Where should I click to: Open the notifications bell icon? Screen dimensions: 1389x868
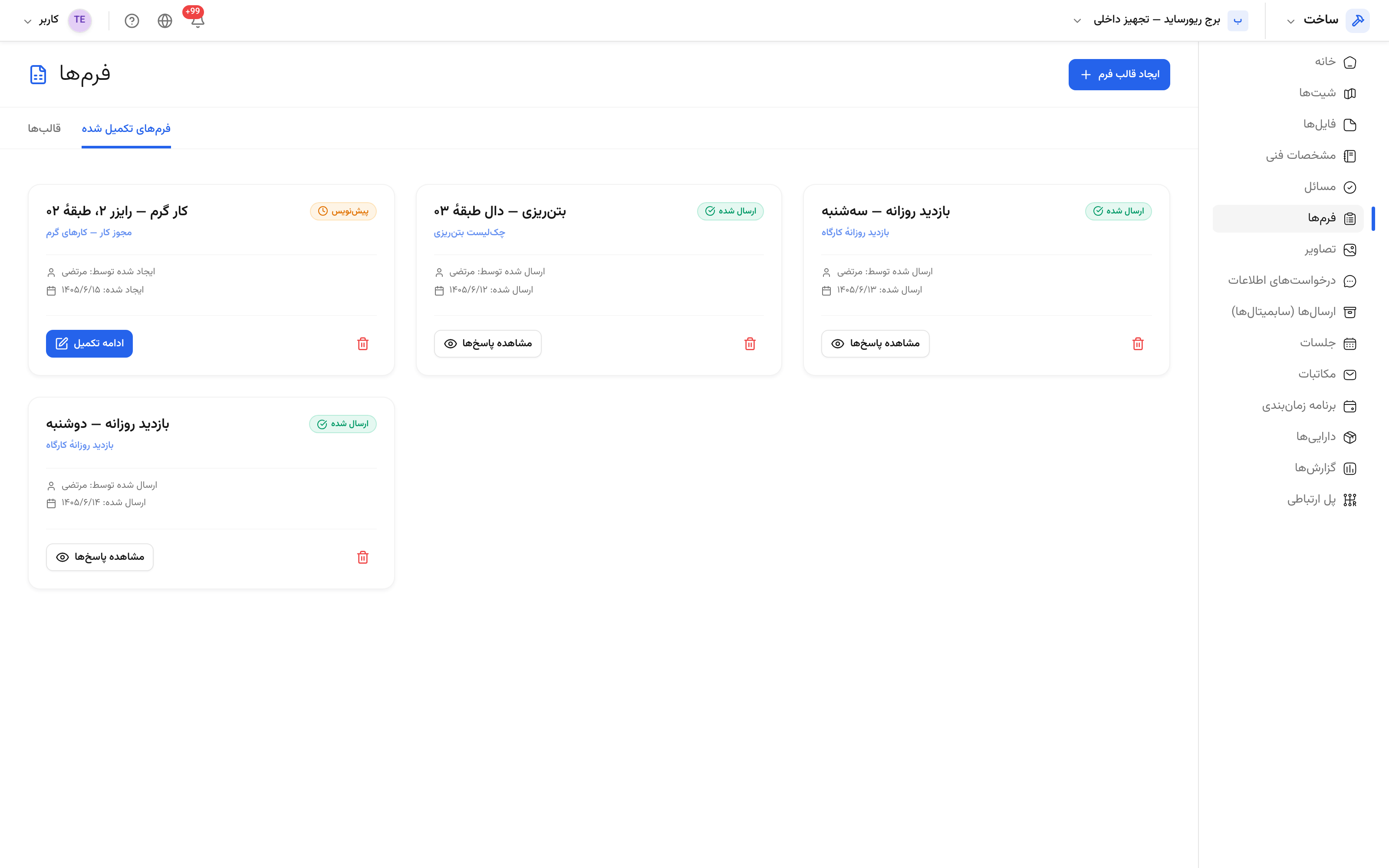[x=197, y=21]
